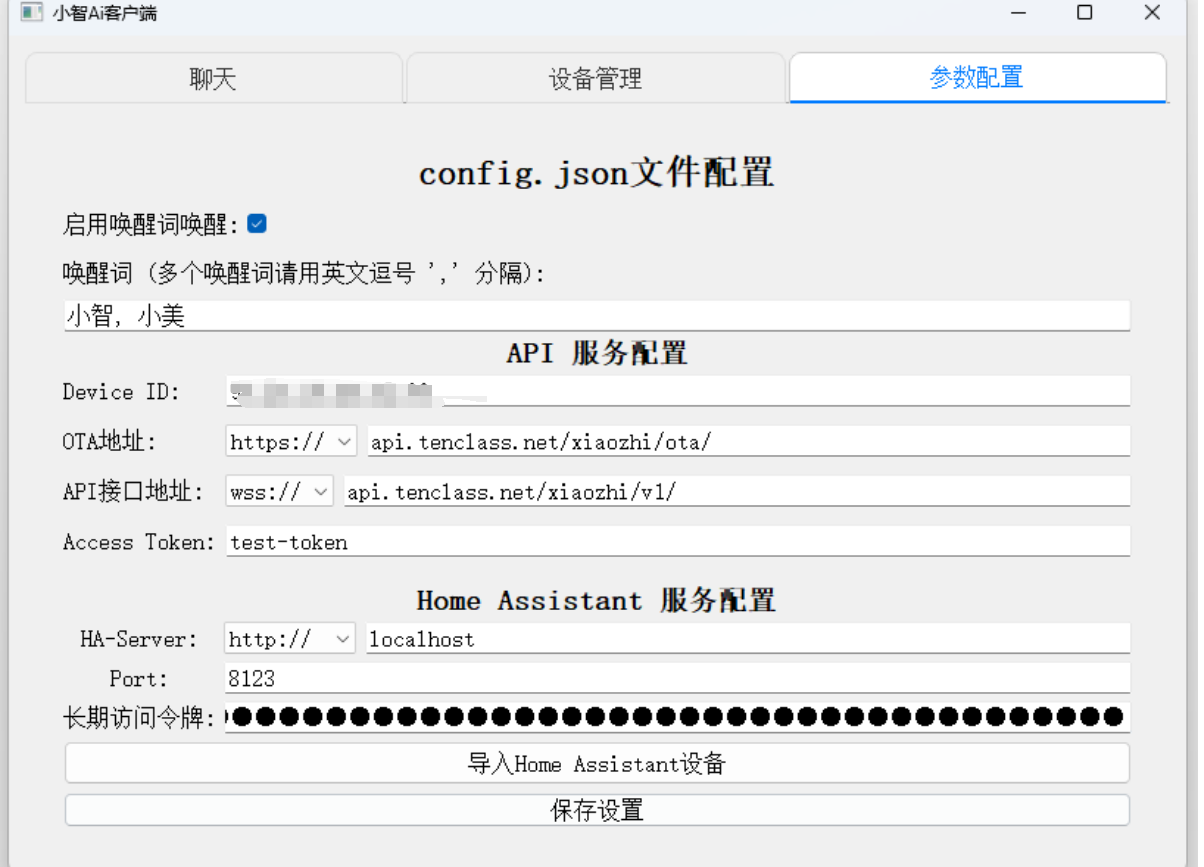Click the OTA地址 URL input field
The width and height of the screenshot is (1204, 867).
(748, 441)
